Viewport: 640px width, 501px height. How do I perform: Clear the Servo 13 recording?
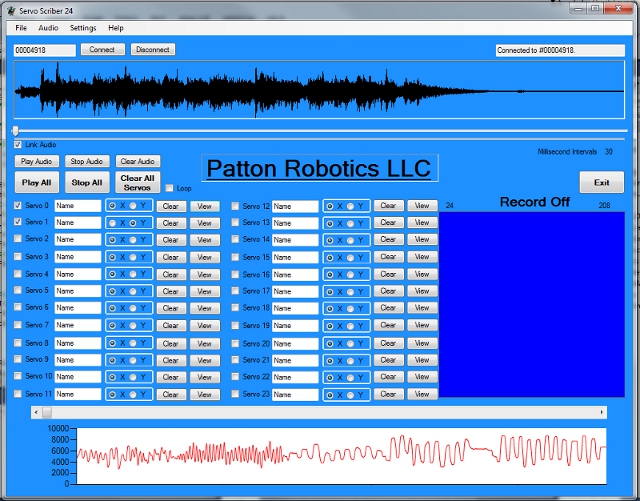388,223
